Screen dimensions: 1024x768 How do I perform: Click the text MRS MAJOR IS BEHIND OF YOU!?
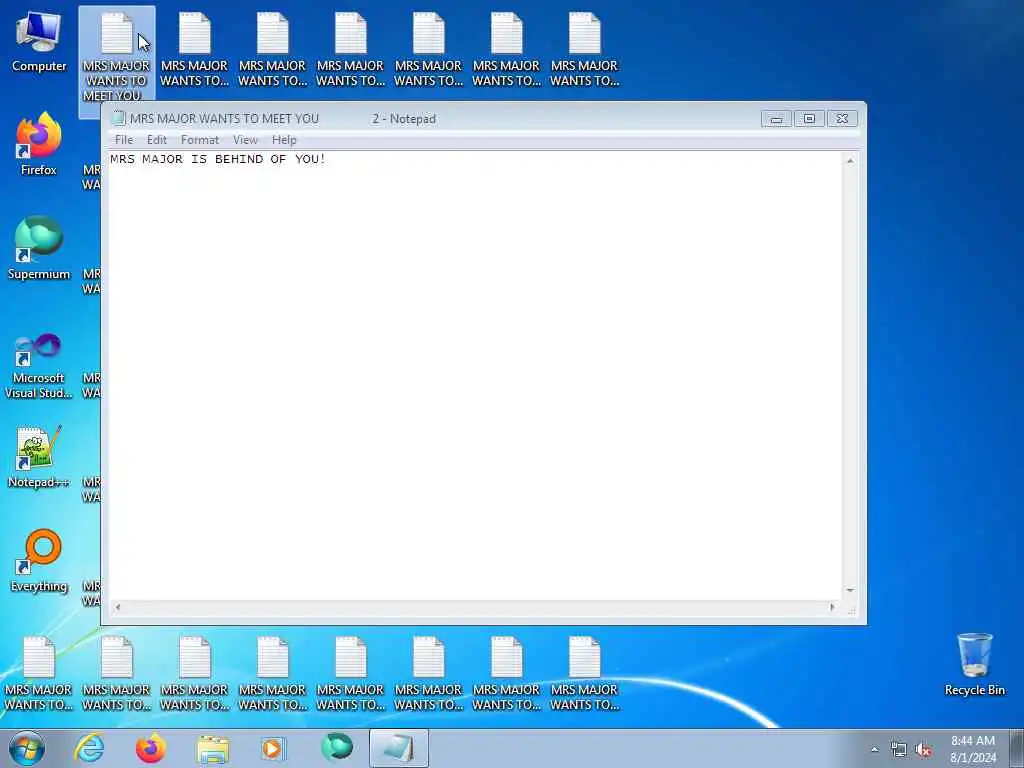pyautogui.click(x=217, y=159)
